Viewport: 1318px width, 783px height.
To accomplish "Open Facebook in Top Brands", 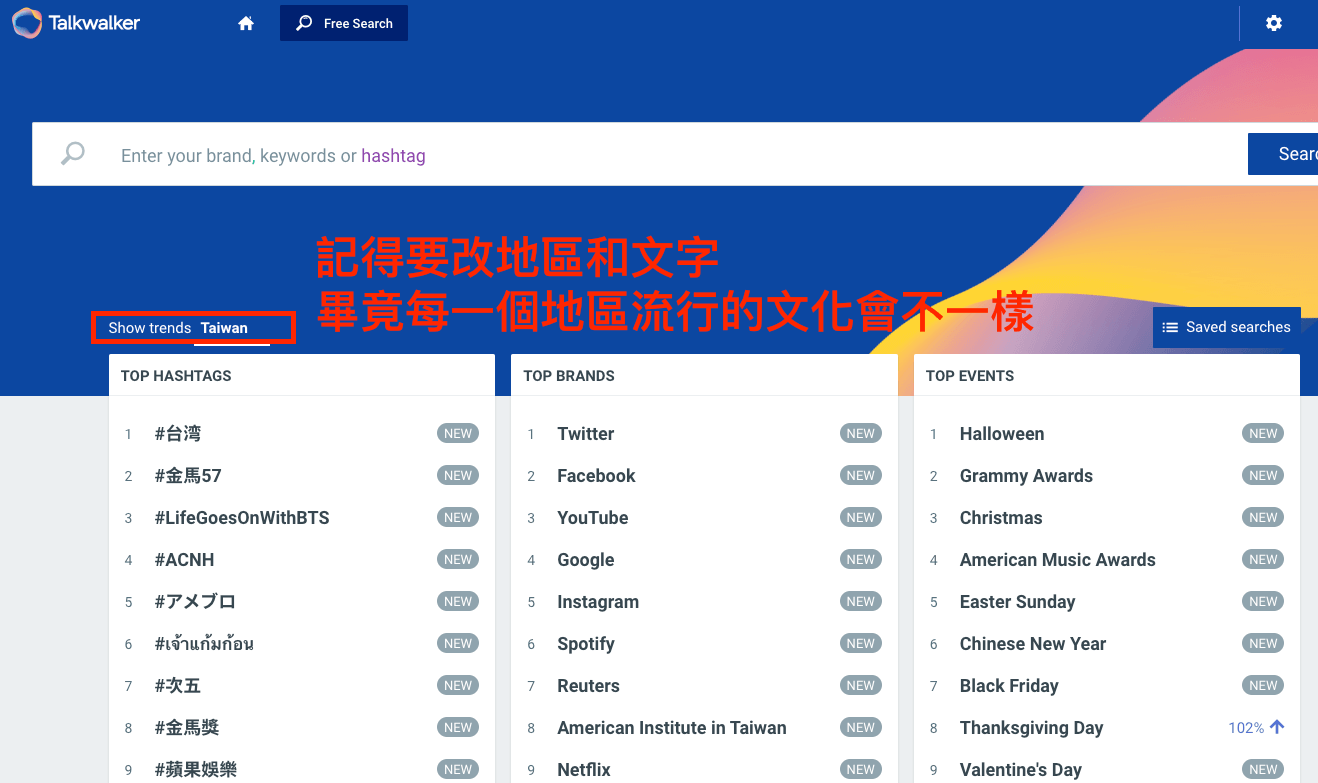I will [x=596, y=476].
